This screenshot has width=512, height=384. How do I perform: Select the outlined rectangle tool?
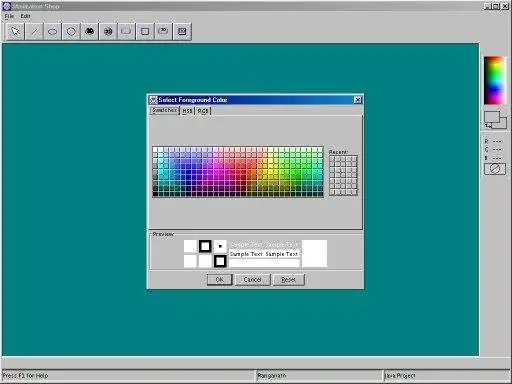145,32
